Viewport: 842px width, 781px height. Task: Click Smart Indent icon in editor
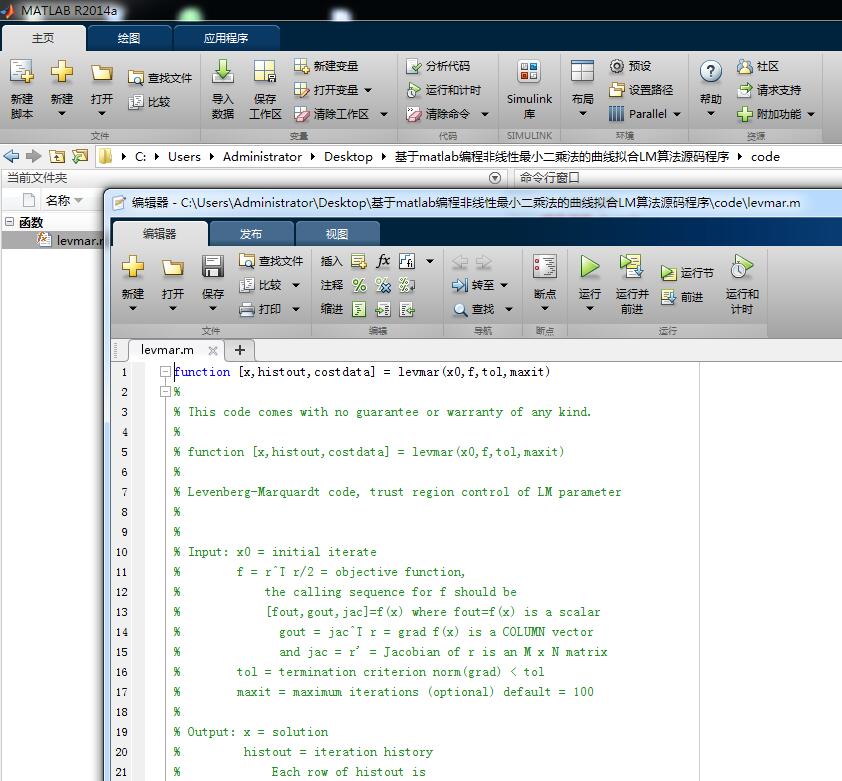359,309
